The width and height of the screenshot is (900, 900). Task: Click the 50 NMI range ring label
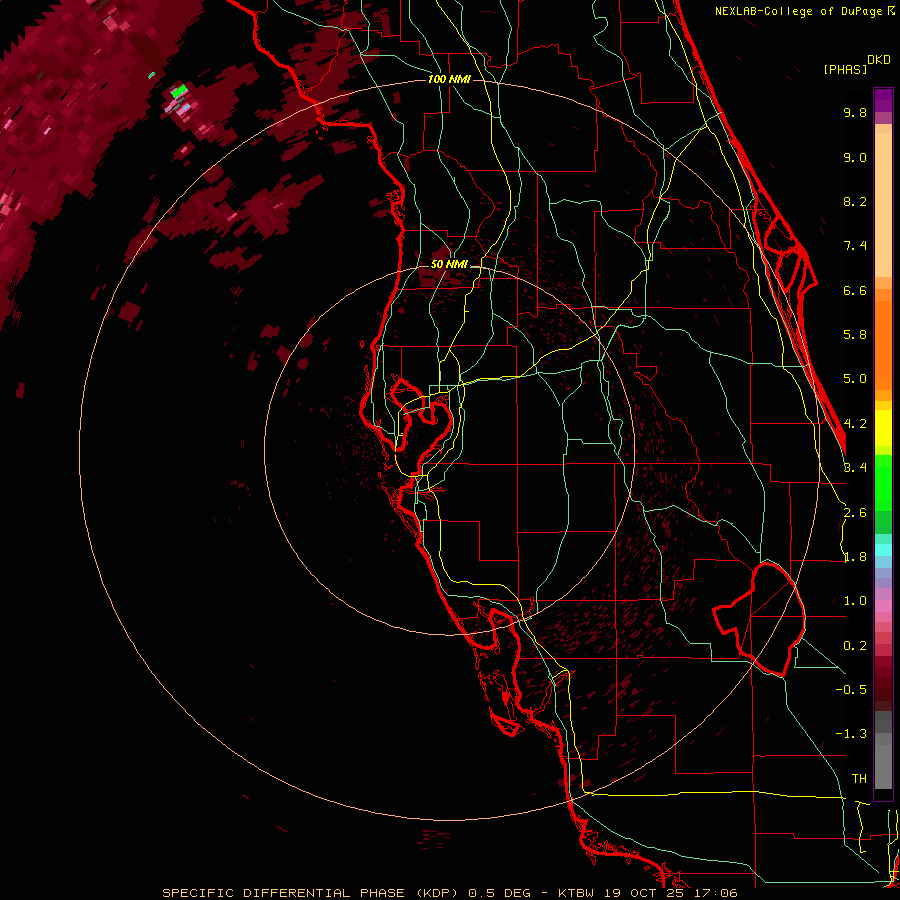point(449,264)
